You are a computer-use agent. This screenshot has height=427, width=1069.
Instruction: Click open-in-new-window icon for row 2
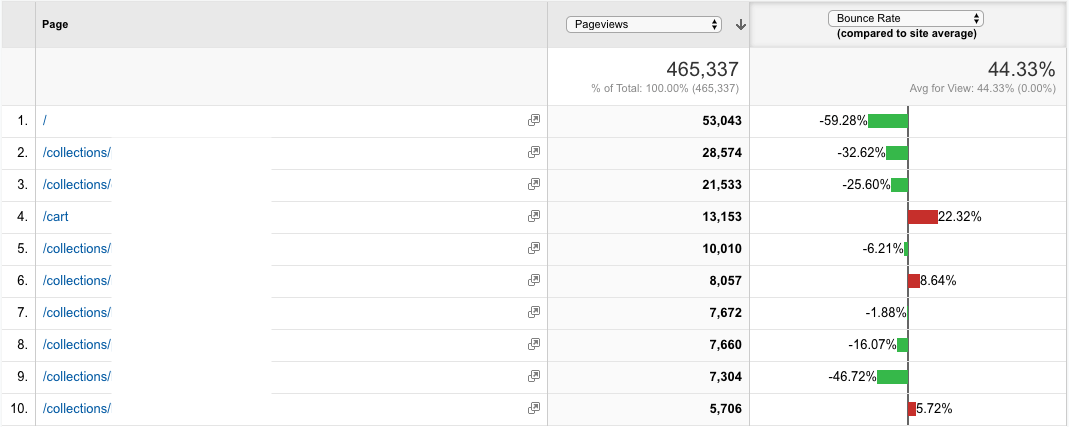click(x=534, y=153)
